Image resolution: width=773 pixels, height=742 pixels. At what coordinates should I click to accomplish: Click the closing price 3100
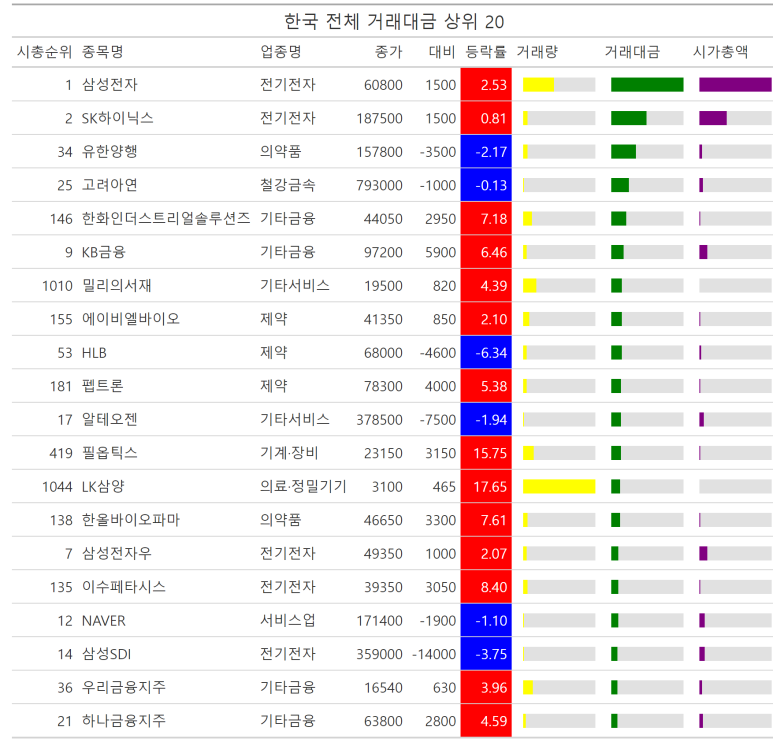pos(387,487)
